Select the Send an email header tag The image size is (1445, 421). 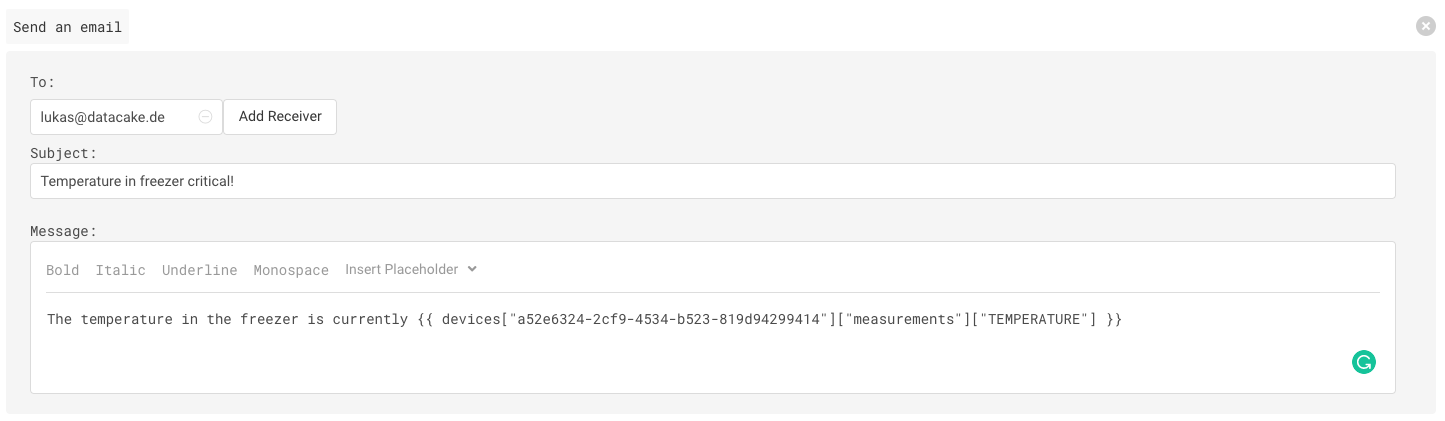[68, 27]
